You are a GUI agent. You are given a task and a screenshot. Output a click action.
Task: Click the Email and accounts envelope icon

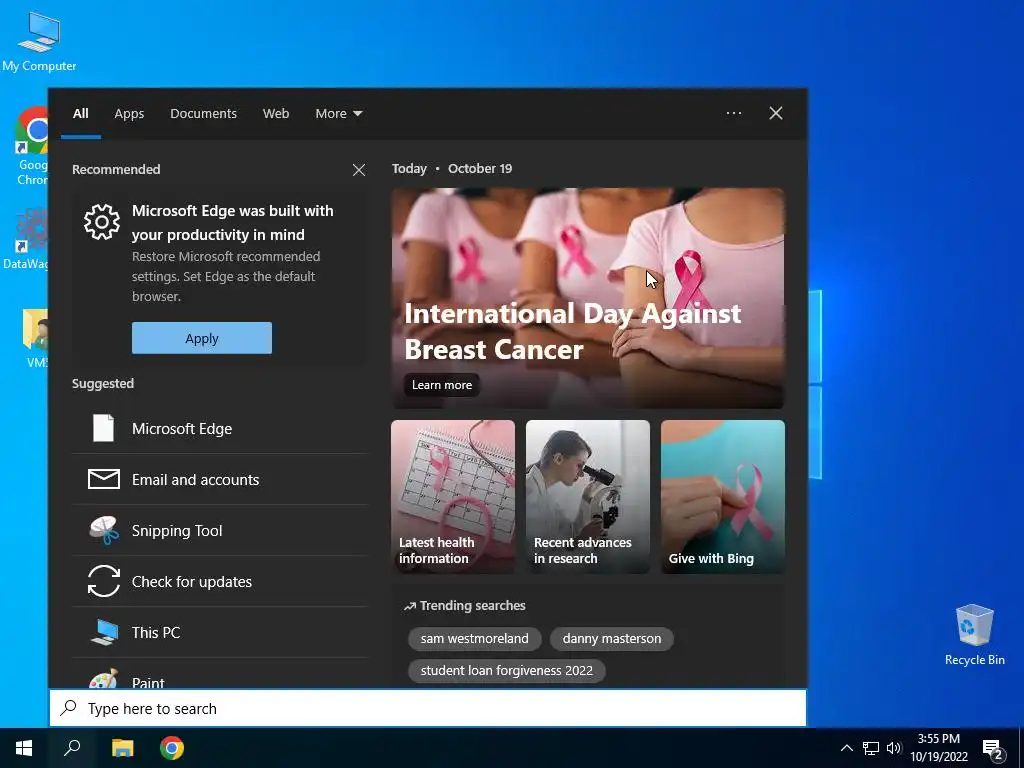pos(103,479)
